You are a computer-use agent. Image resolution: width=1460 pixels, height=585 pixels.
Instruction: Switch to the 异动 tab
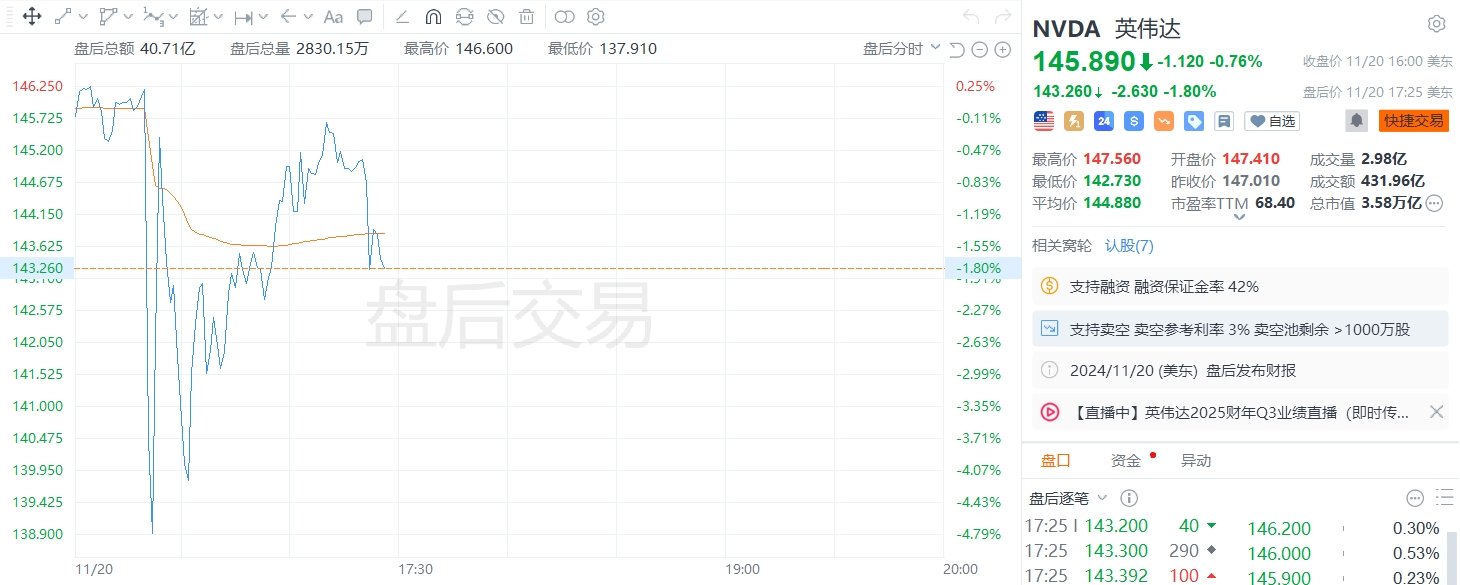(x=1196, y=461)
